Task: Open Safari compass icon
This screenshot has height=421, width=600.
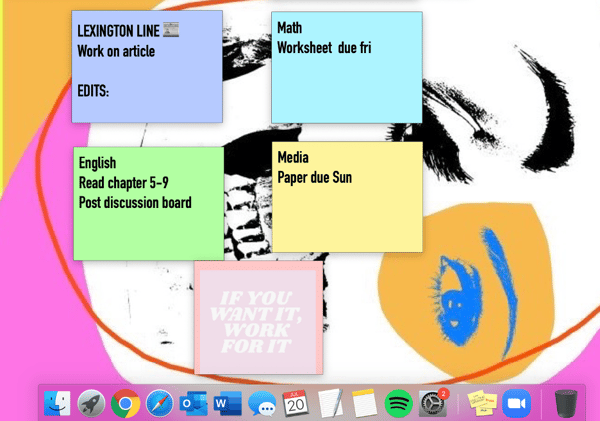Action: [x=159, y=403]
